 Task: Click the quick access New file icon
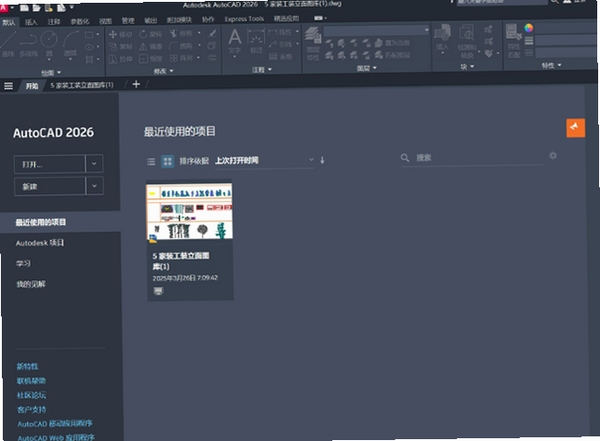(x=24, y=7)
